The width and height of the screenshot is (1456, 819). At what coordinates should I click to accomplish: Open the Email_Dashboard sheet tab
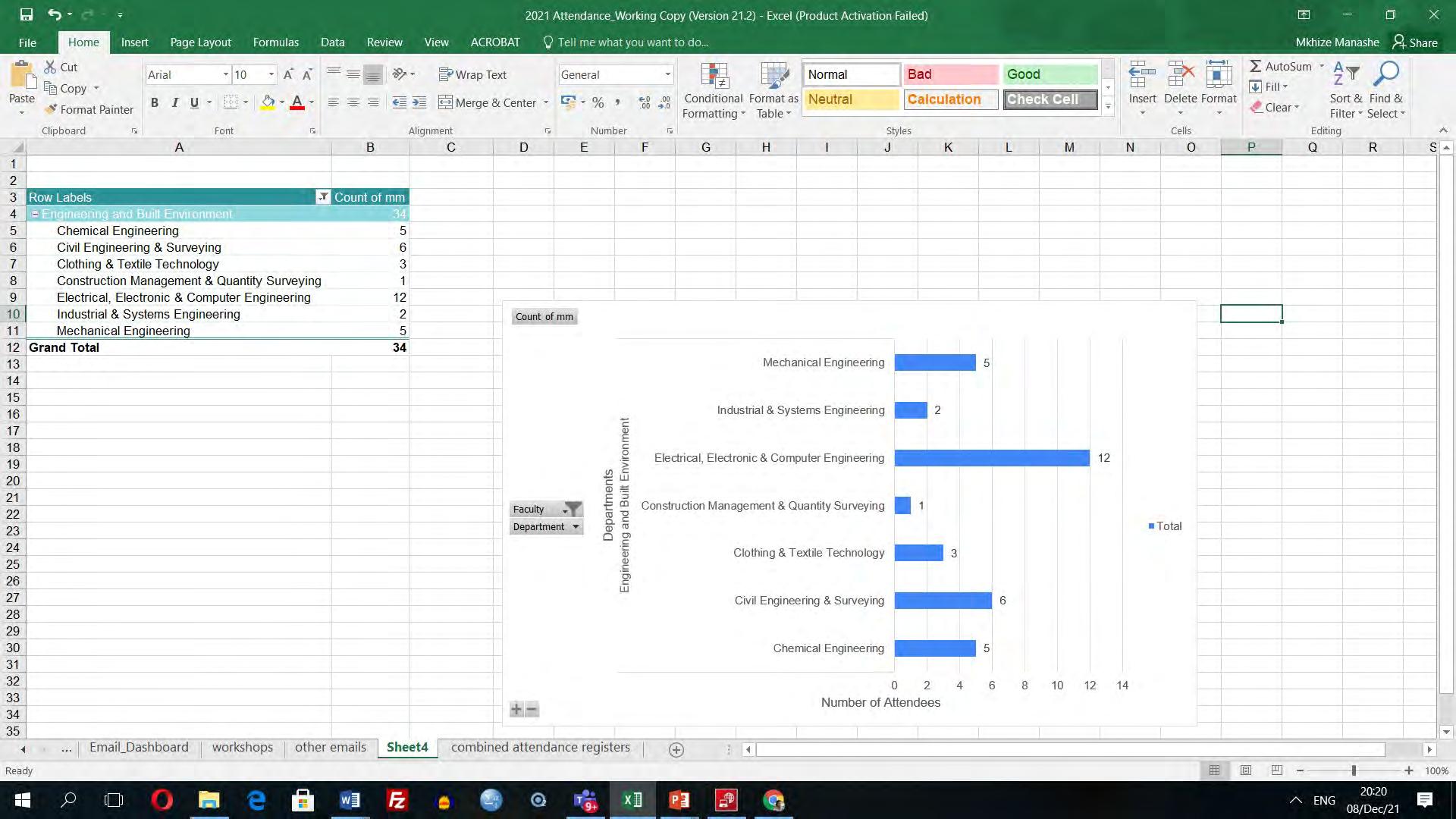[x=139, y=747]
